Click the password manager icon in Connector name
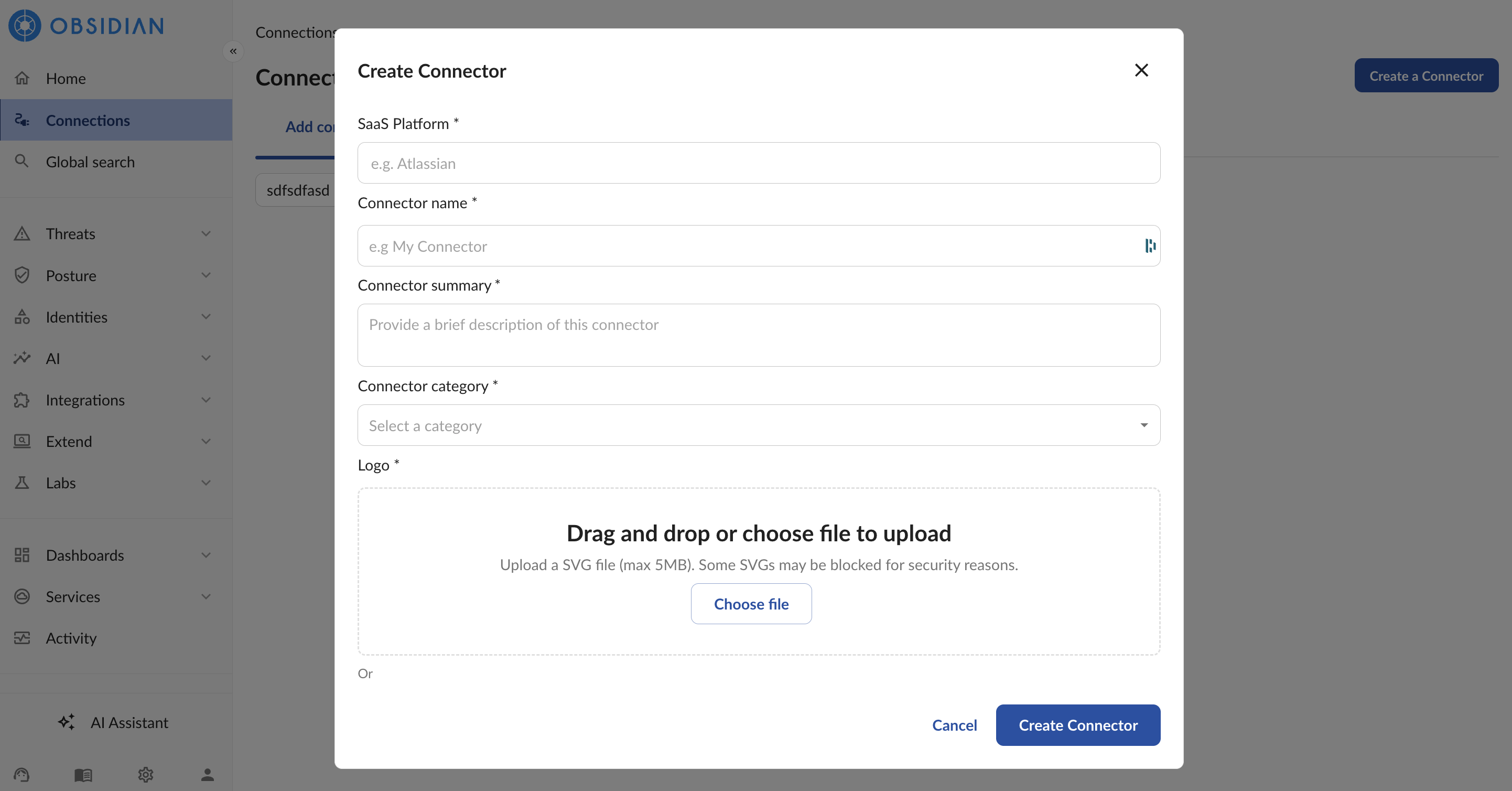This screenshot has height=791, width=1512. pyautogui.click(x=1150, y=246)
